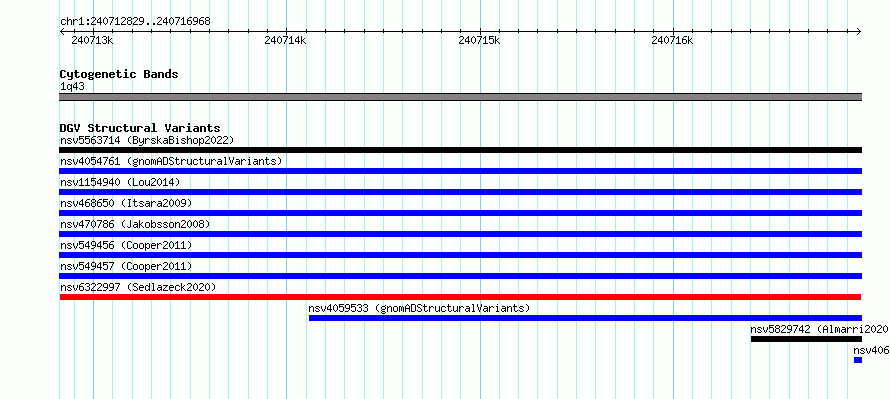The image size is (890, 399).
Task: Click the 240713k ruler tick label
Action: coord(92,40)
